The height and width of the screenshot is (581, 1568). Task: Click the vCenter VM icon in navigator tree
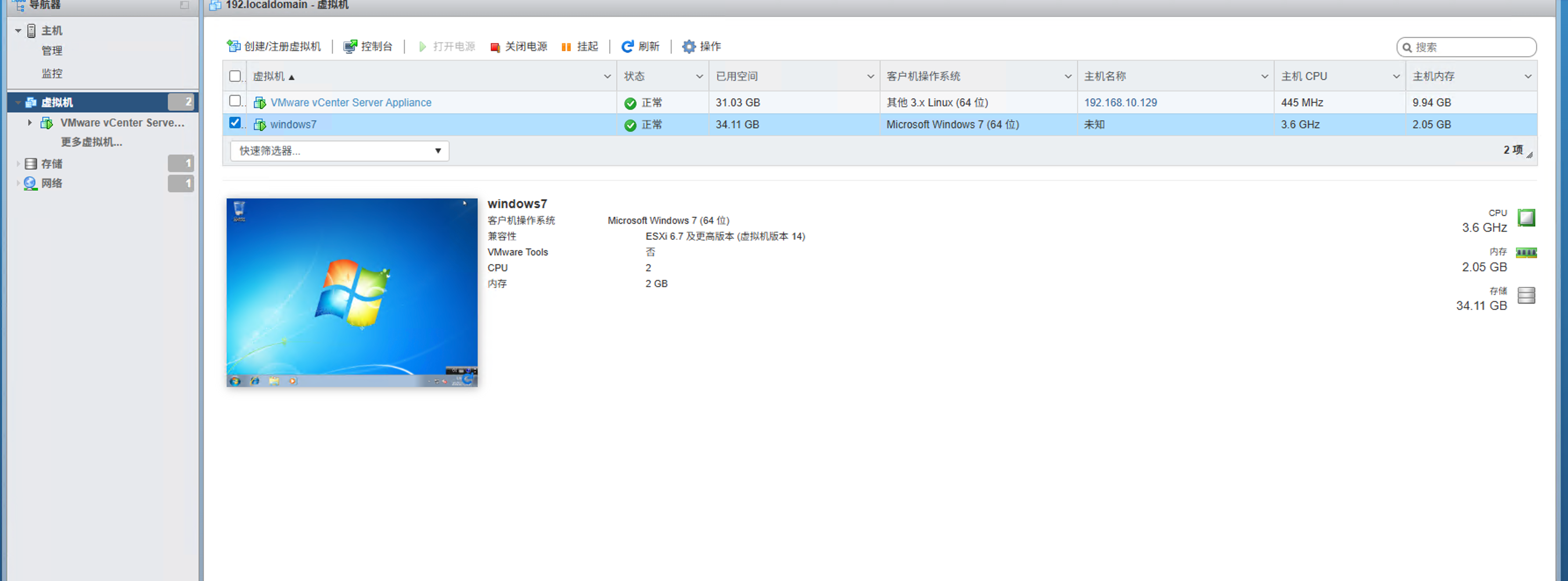coord(47,123)
